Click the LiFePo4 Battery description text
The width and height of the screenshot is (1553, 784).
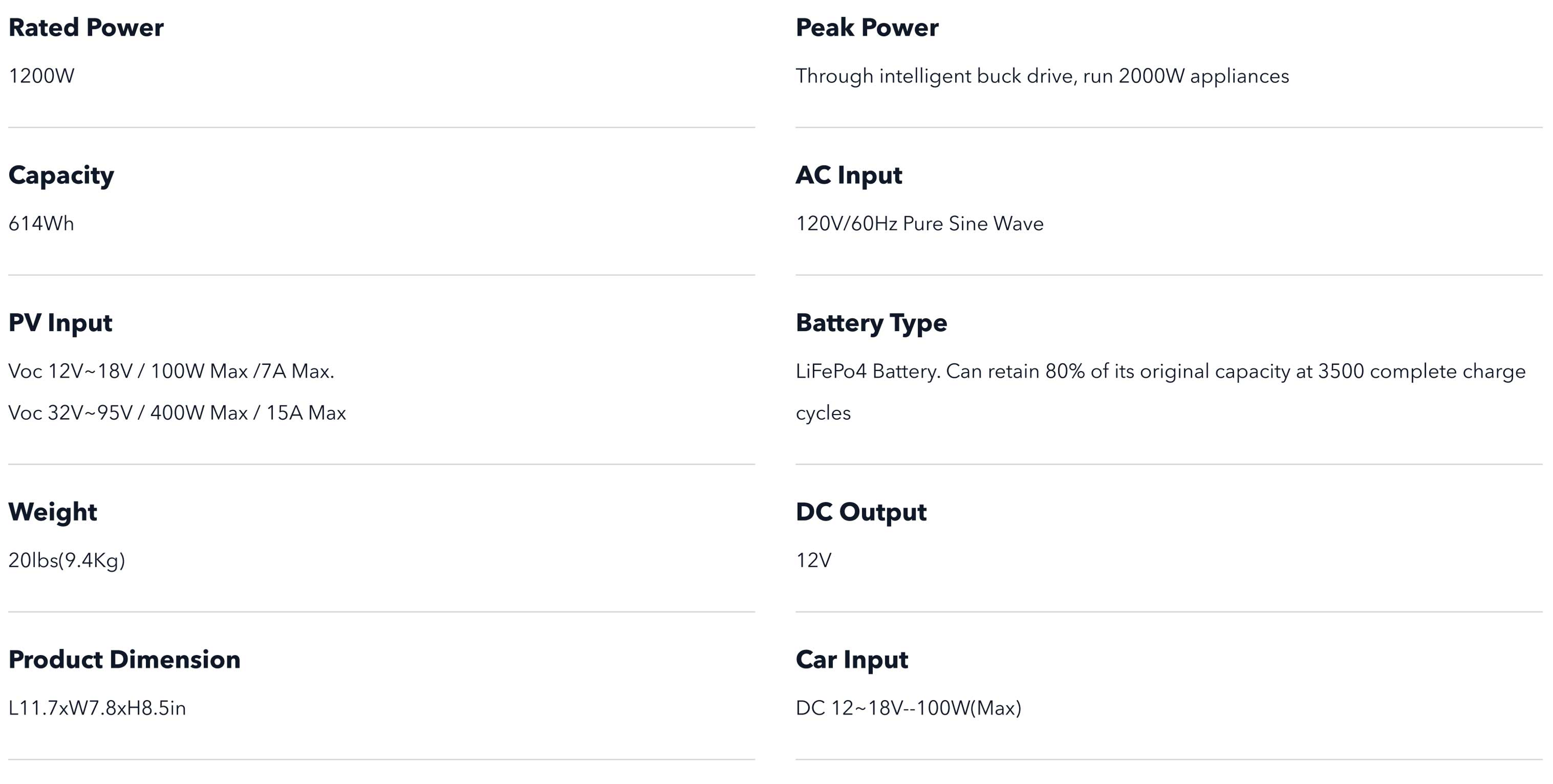pos(1161,392)
